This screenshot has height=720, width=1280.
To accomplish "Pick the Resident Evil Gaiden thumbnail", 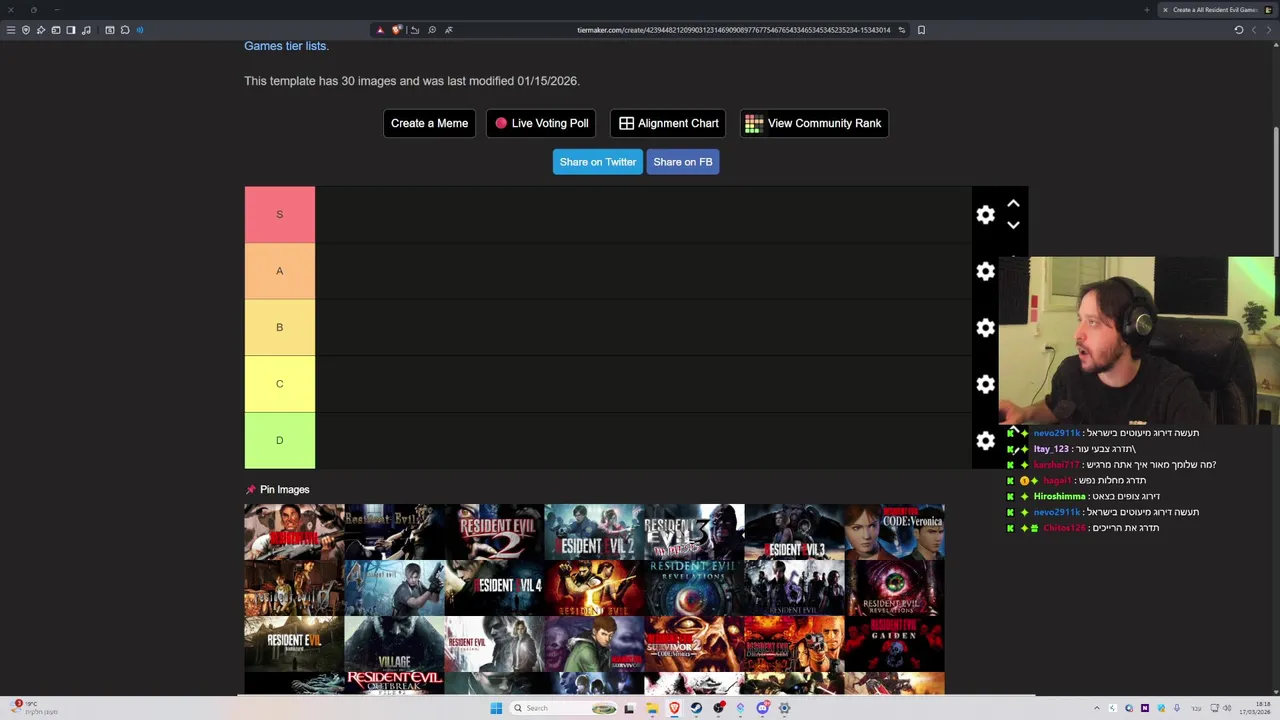I will tap(894, 644).
